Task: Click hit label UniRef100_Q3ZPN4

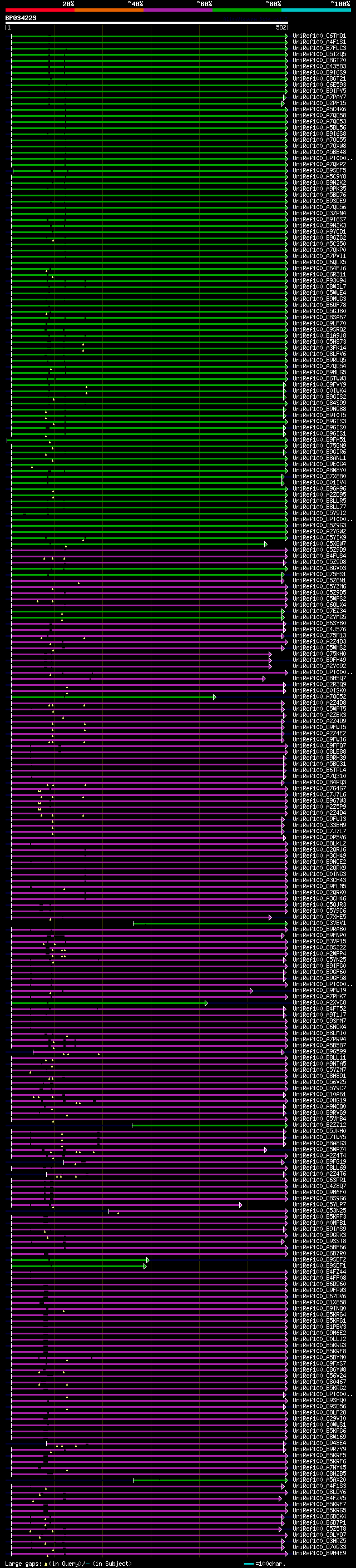Action: pyautogui.click(x=319, y=214)
